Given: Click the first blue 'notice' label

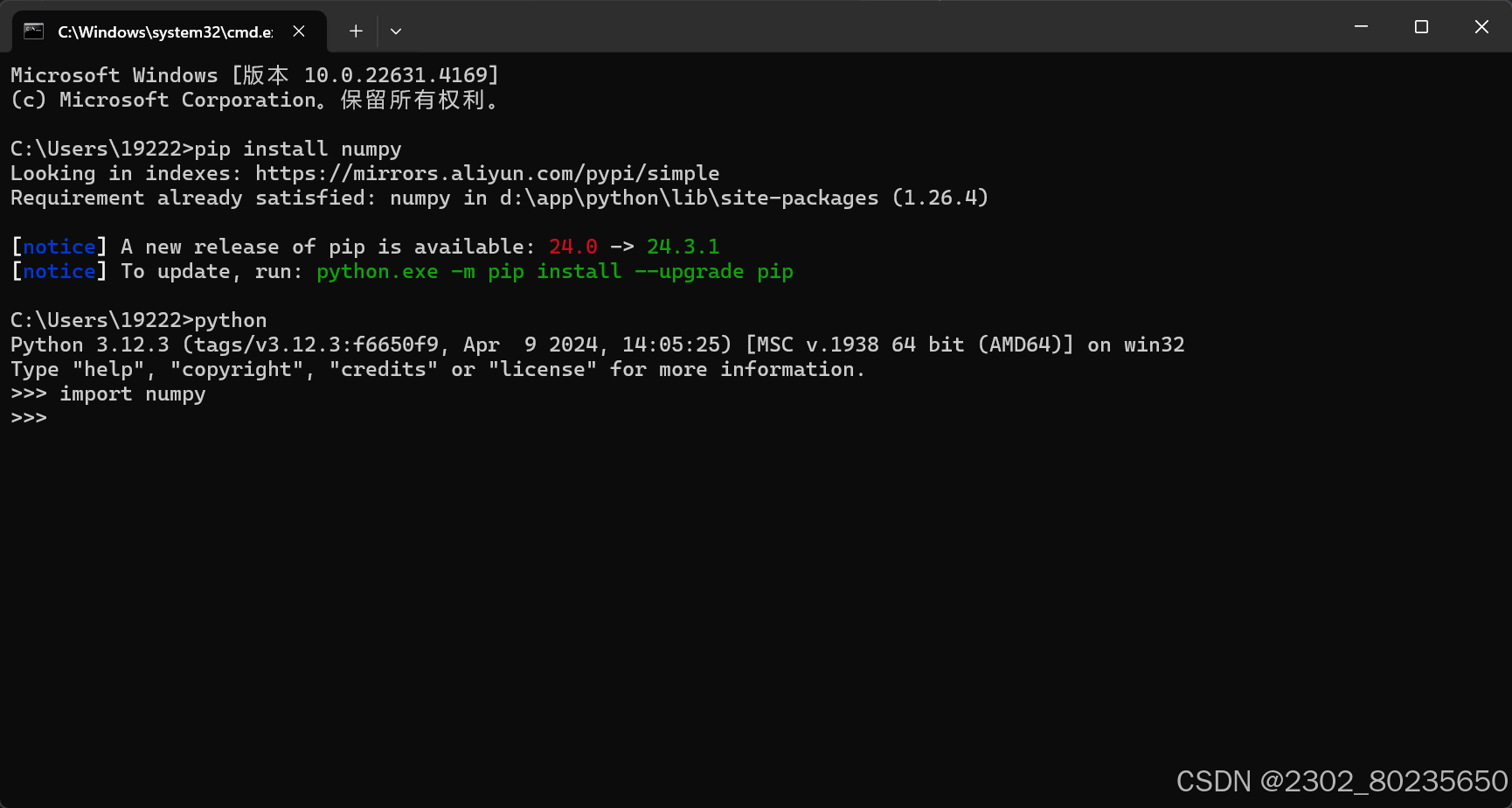Looking at the screenshot, I should coord(59,247).
